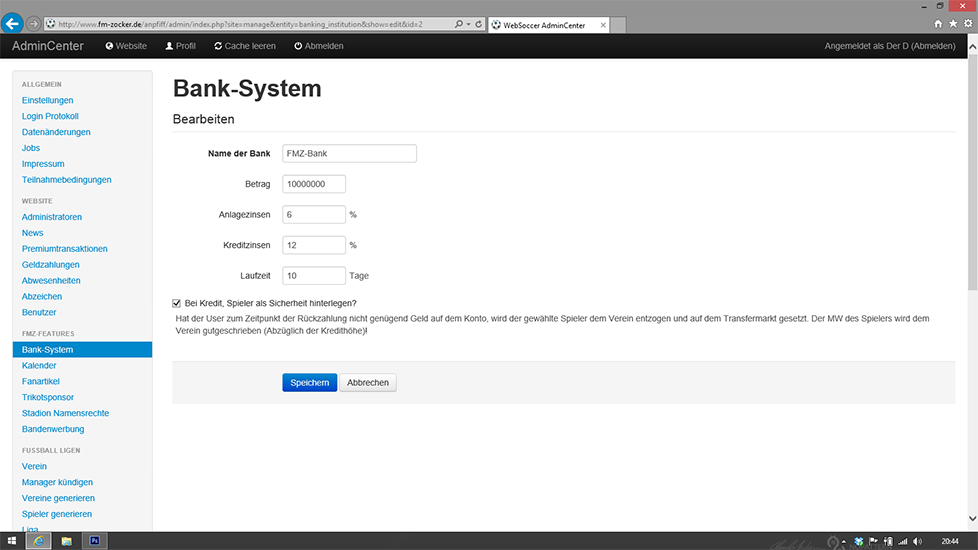The image size is (978, 550).
Task: Open Photoshop from the taskbar
Action: coord(95,541)
